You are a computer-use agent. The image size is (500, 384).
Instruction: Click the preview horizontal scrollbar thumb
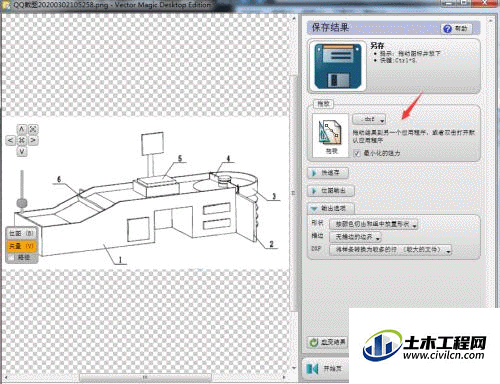coord(145,377)
